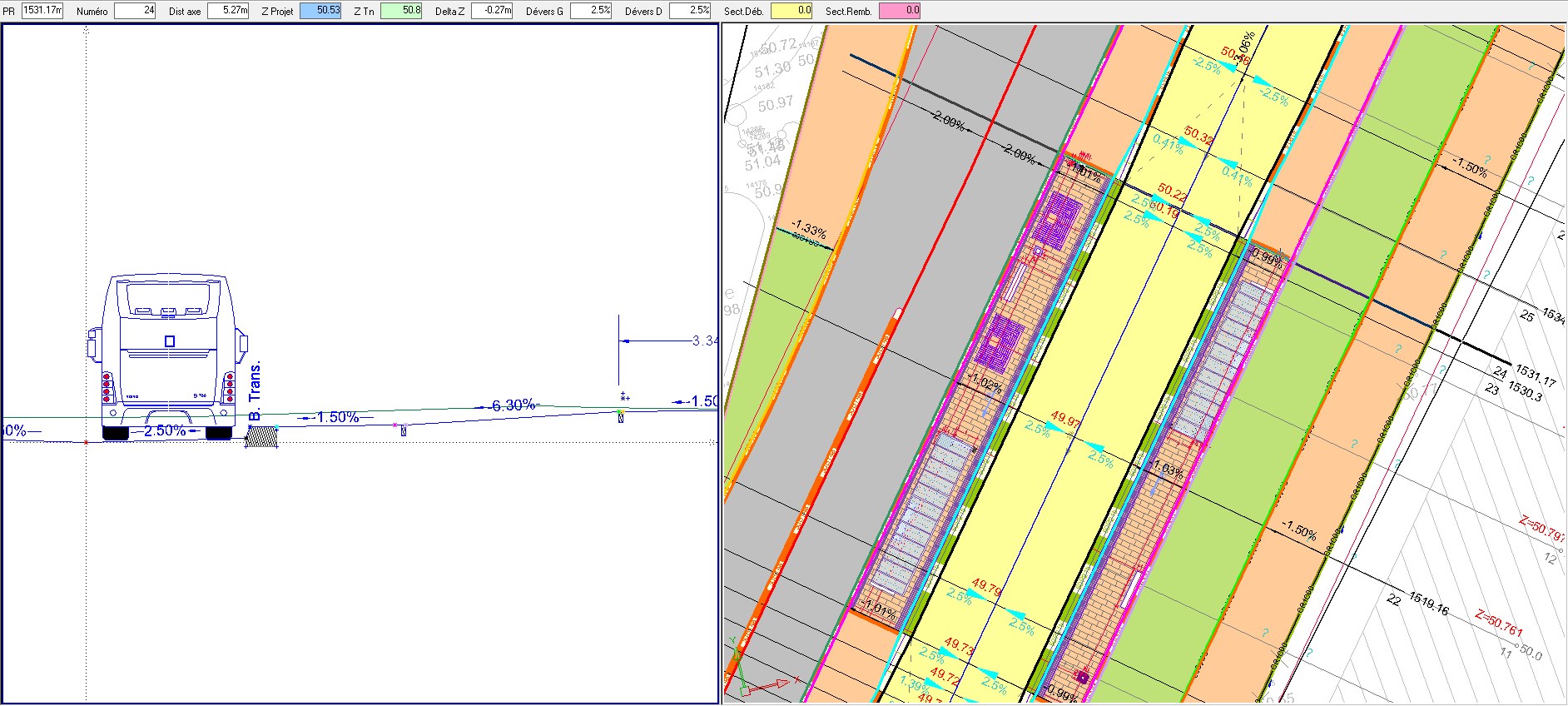
Task: Click the bus vehicle drawing in cross-section
Action: (x=168, y=354)
